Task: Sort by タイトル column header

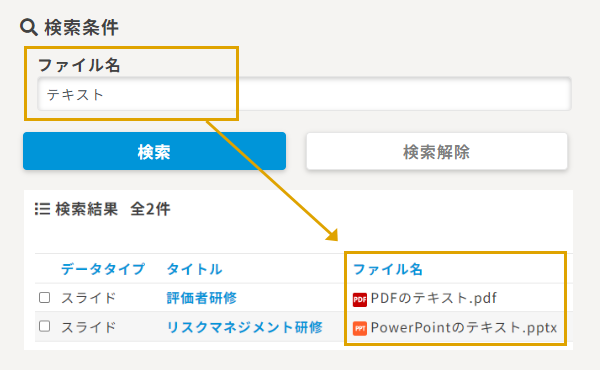Action: pyautogui.click(x=194, y=269)
